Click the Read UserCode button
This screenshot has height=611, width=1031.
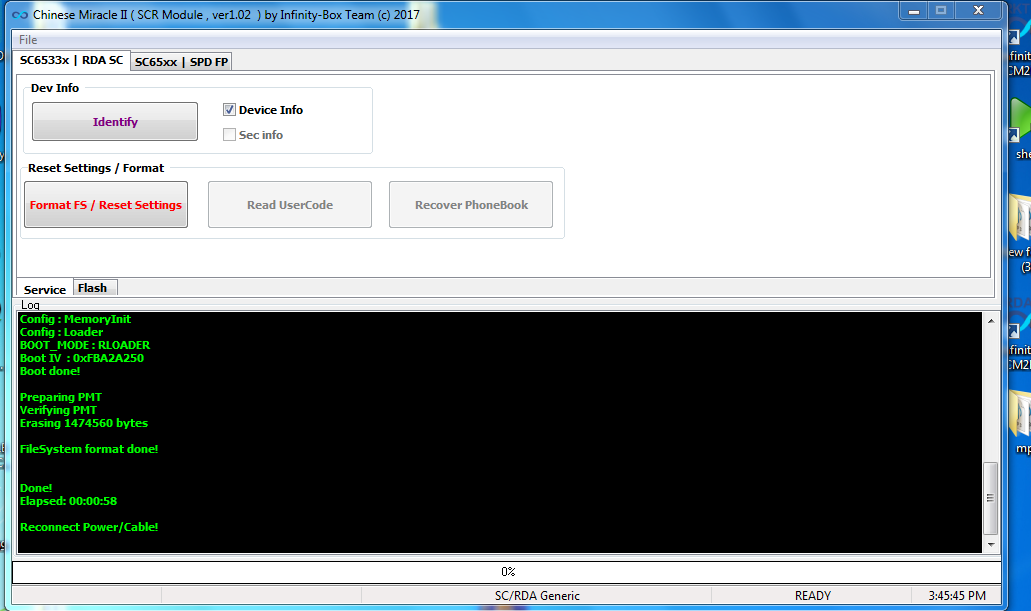[290, 205]
